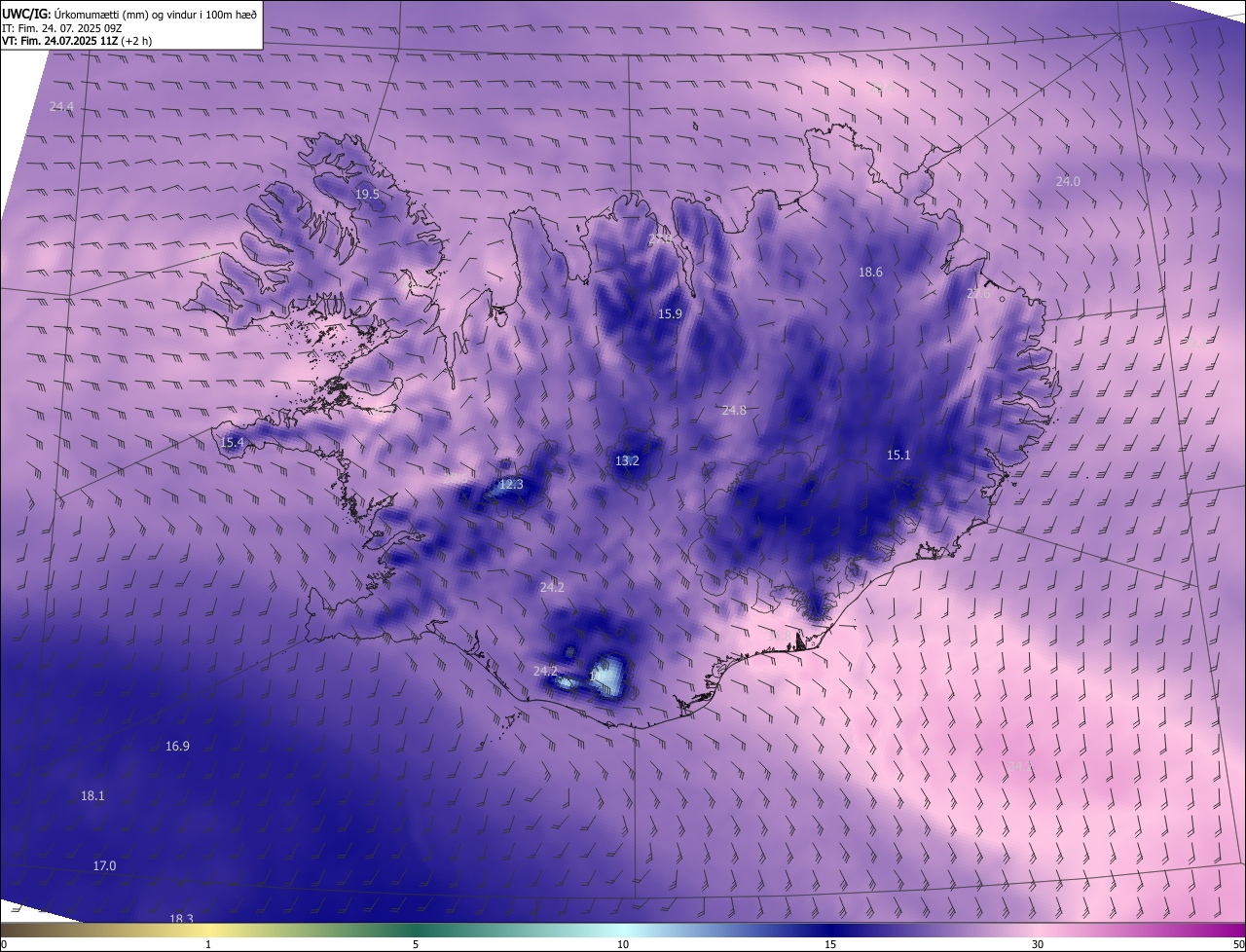Click the 16.9 value over the southwest sea
Screen dimensions: 1246x952
tap(177, 747)
